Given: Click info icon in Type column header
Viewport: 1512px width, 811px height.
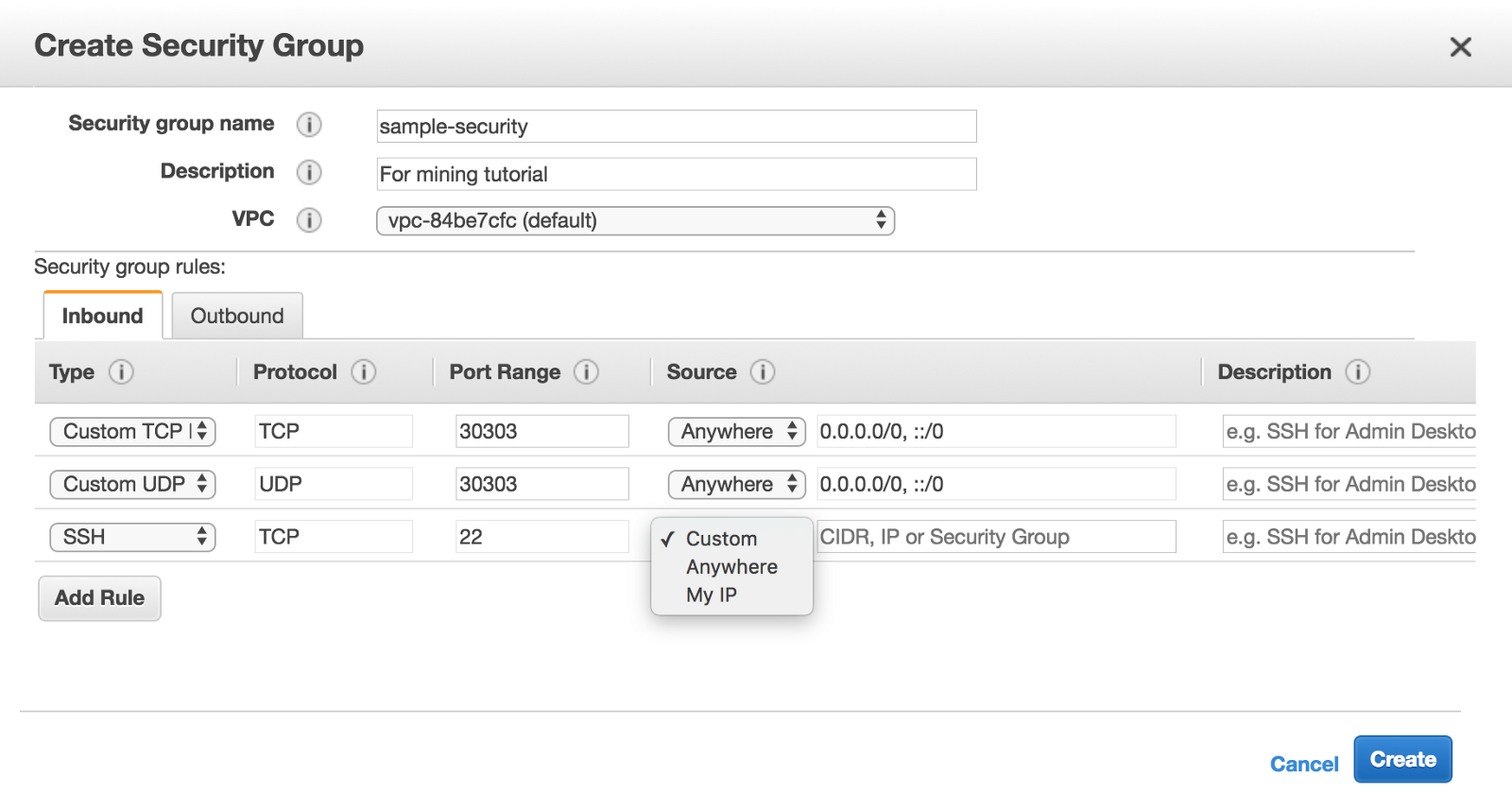Looking at the screenshot, I should [x=121, y=371].
